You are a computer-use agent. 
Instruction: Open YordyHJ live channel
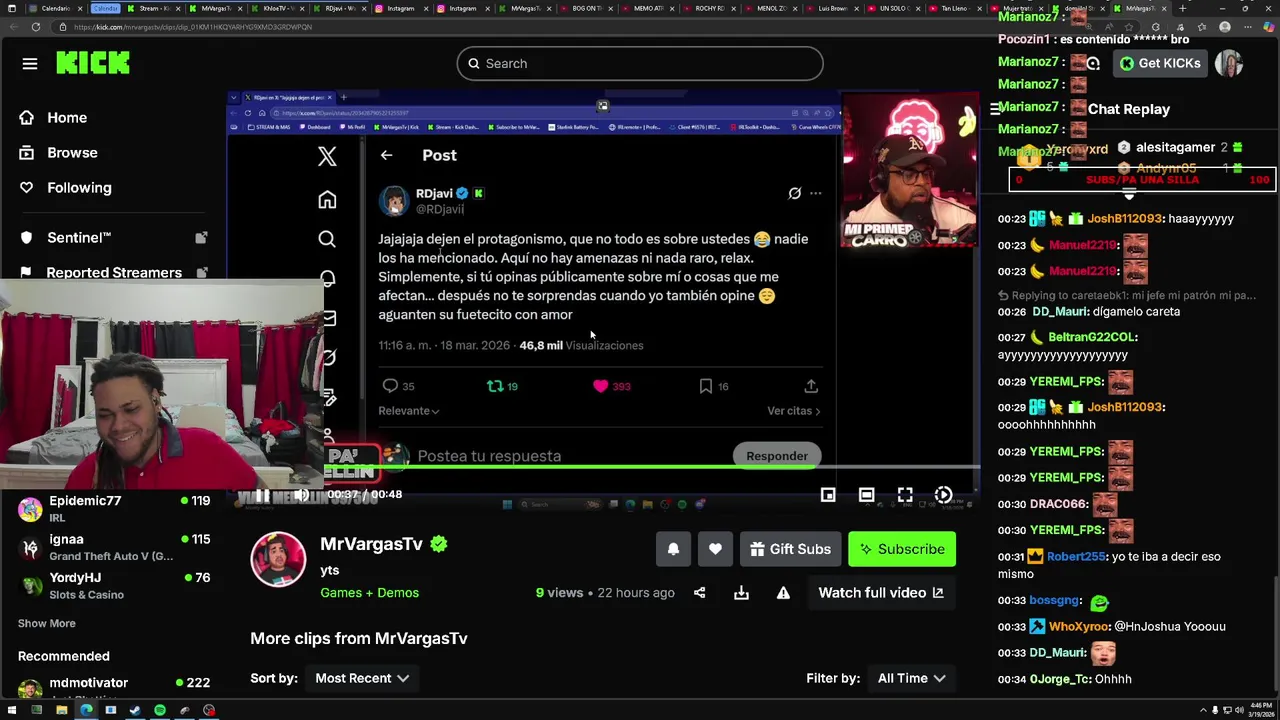(x=114, y=585)
